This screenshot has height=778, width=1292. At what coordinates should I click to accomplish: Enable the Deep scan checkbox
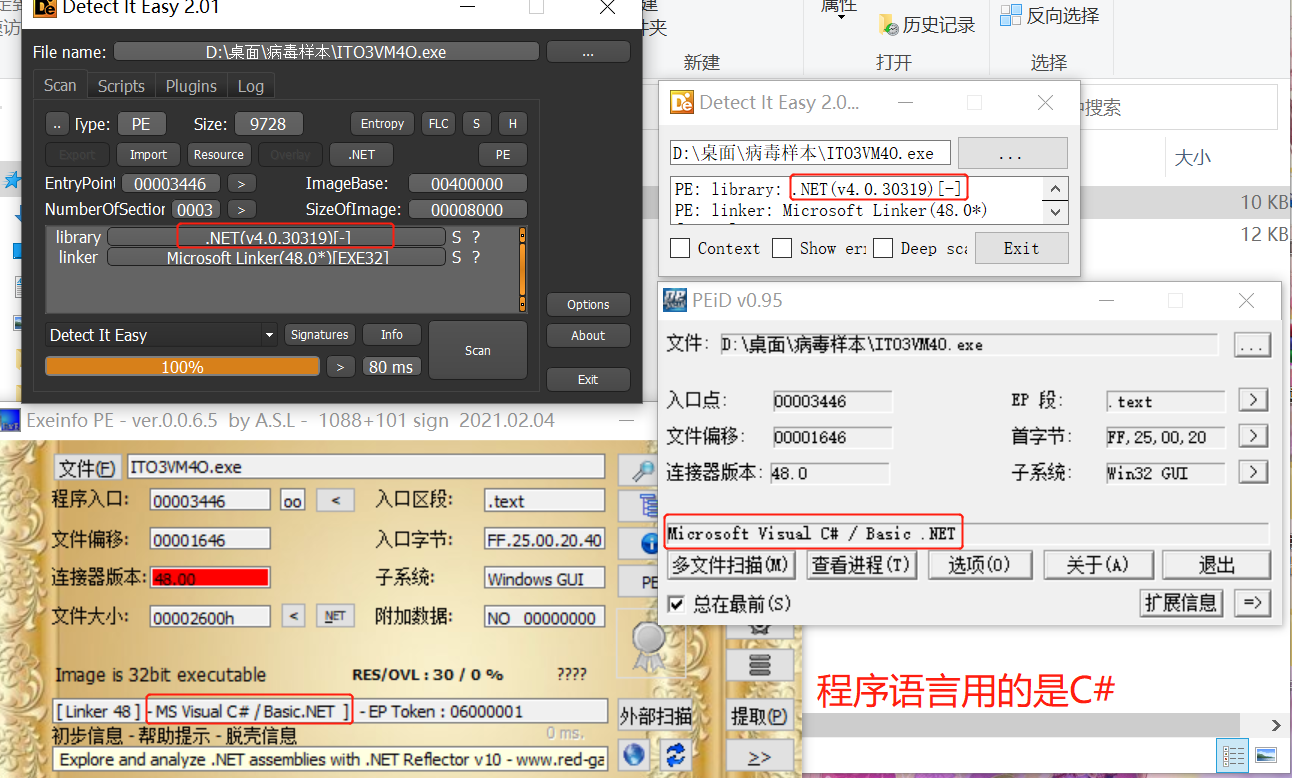coord(883,248)
